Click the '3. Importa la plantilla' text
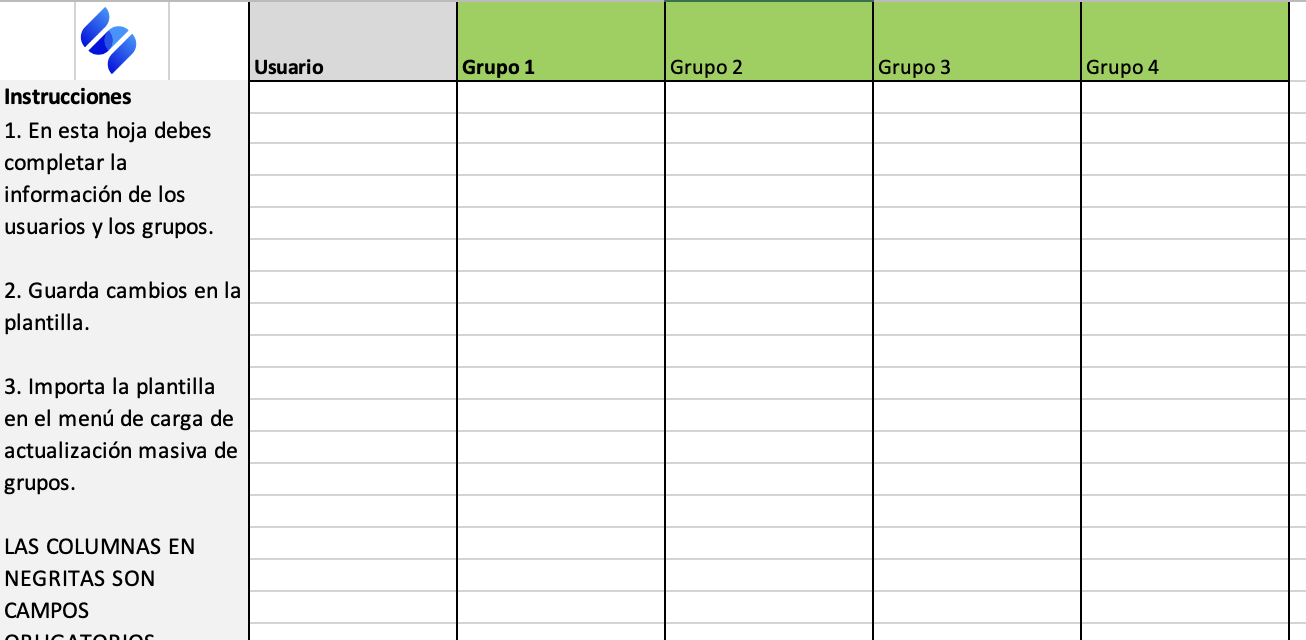Image resolution: width=1306 pixels, height=640 pixels. coord(110,387)
